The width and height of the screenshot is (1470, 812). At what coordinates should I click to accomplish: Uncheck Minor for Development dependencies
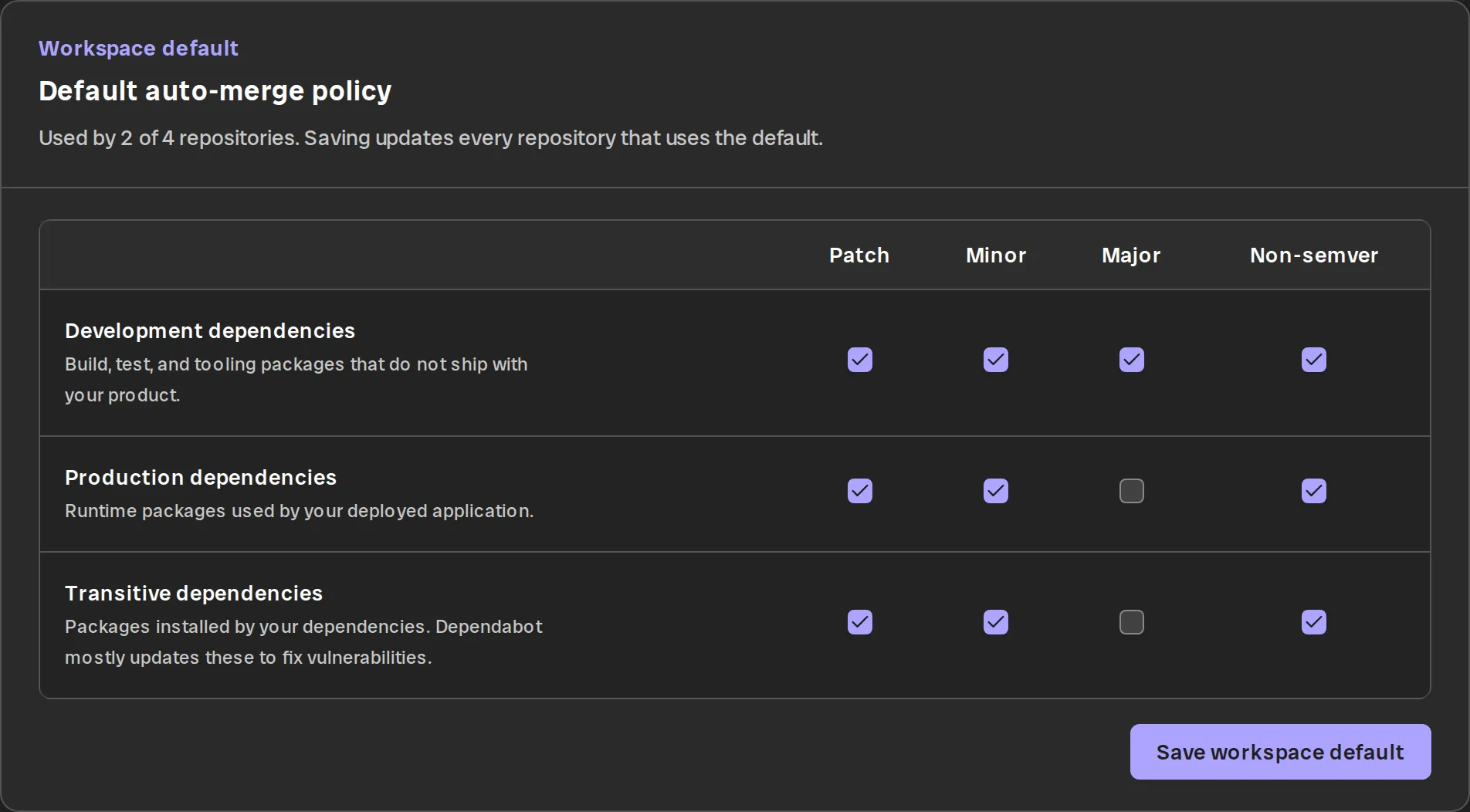995,360
